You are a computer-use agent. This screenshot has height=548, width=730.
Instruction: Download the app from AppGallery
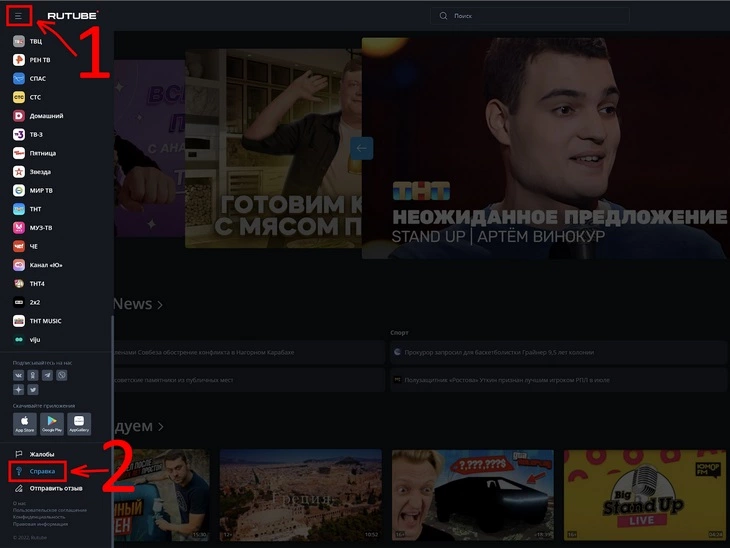tap(79, 424)
